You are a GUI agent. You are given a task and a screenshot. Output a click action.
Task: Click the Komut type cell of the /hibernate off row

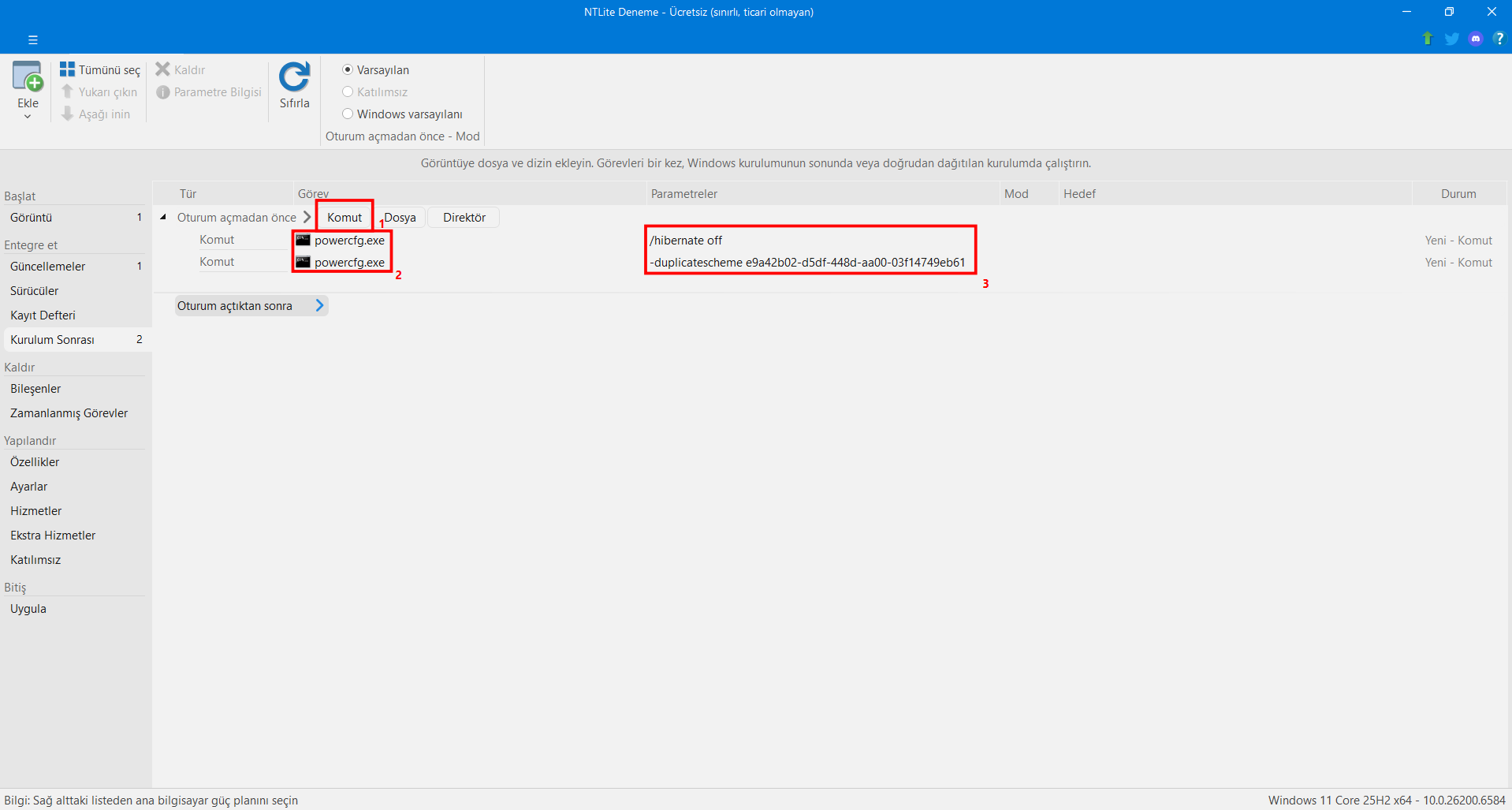click(217, 240)
